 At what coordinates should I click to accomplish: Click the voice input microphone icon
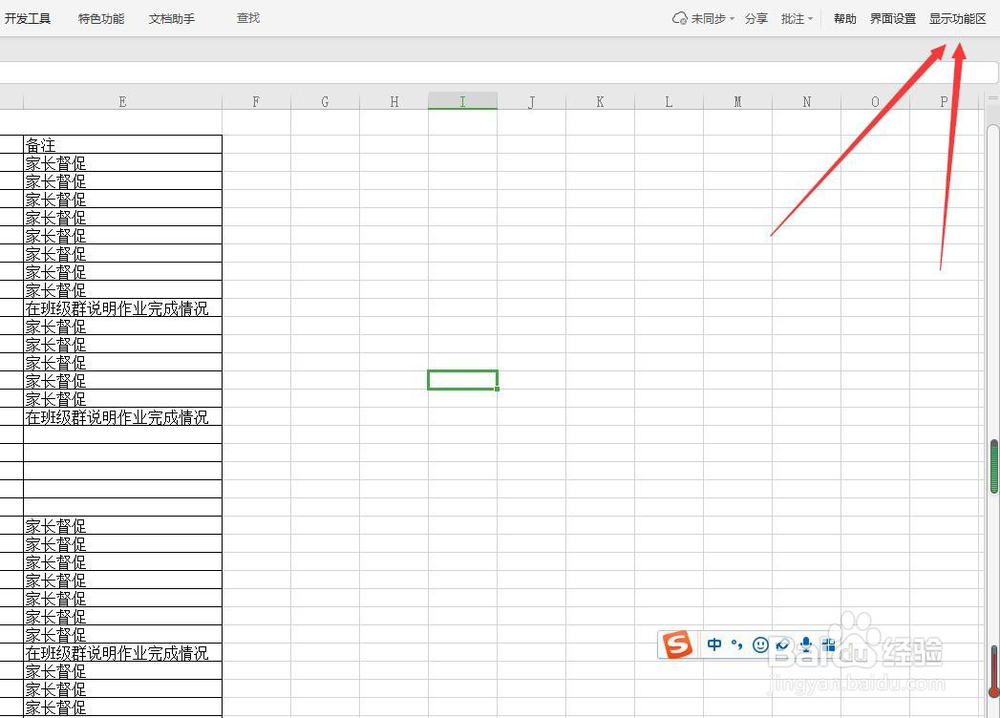tap(806, 644)
